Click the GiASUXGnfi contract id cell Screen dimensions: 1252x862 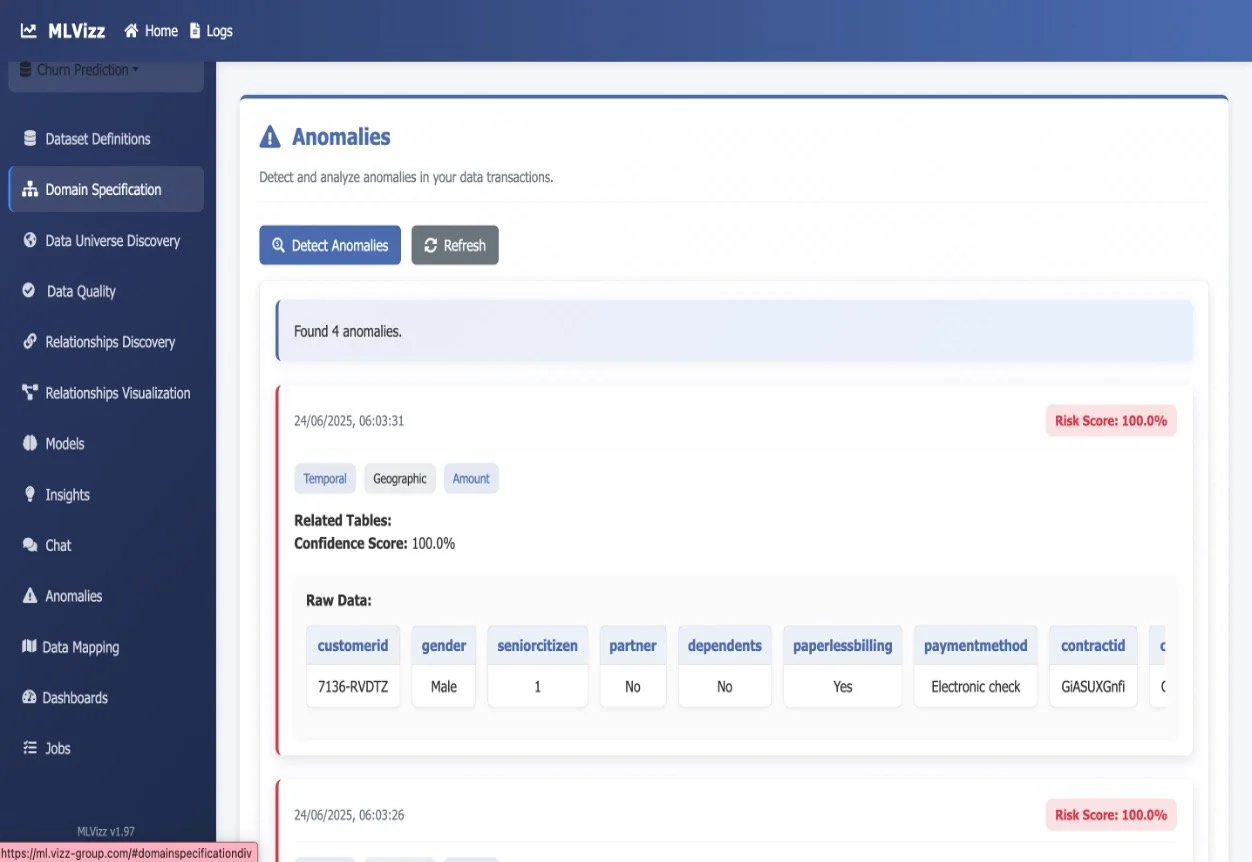1093,687
